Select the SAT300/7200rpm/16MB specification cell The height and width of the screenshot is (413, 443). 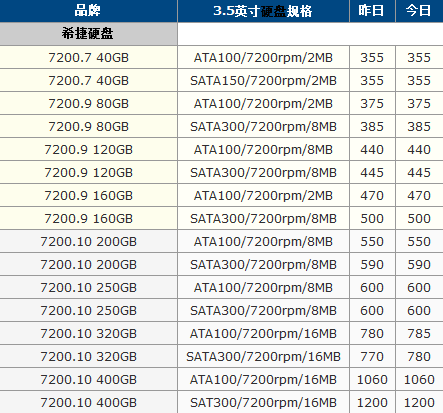pos(263,402)
